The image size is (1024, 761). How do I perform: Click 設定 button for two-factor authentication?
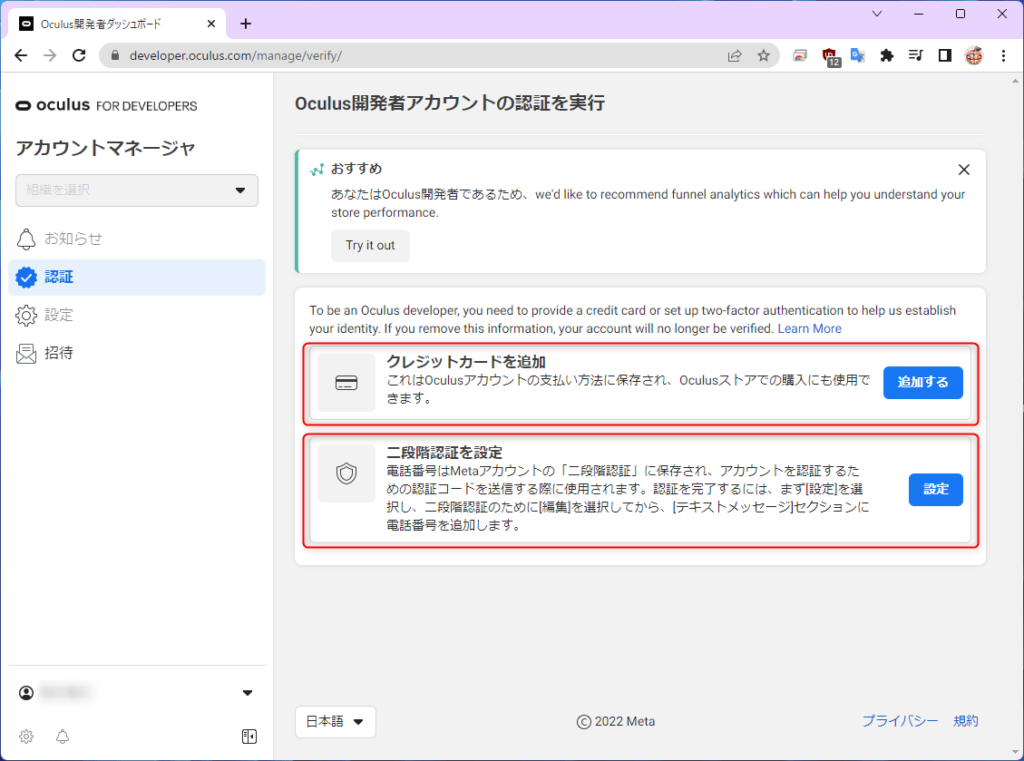point(935,489)
